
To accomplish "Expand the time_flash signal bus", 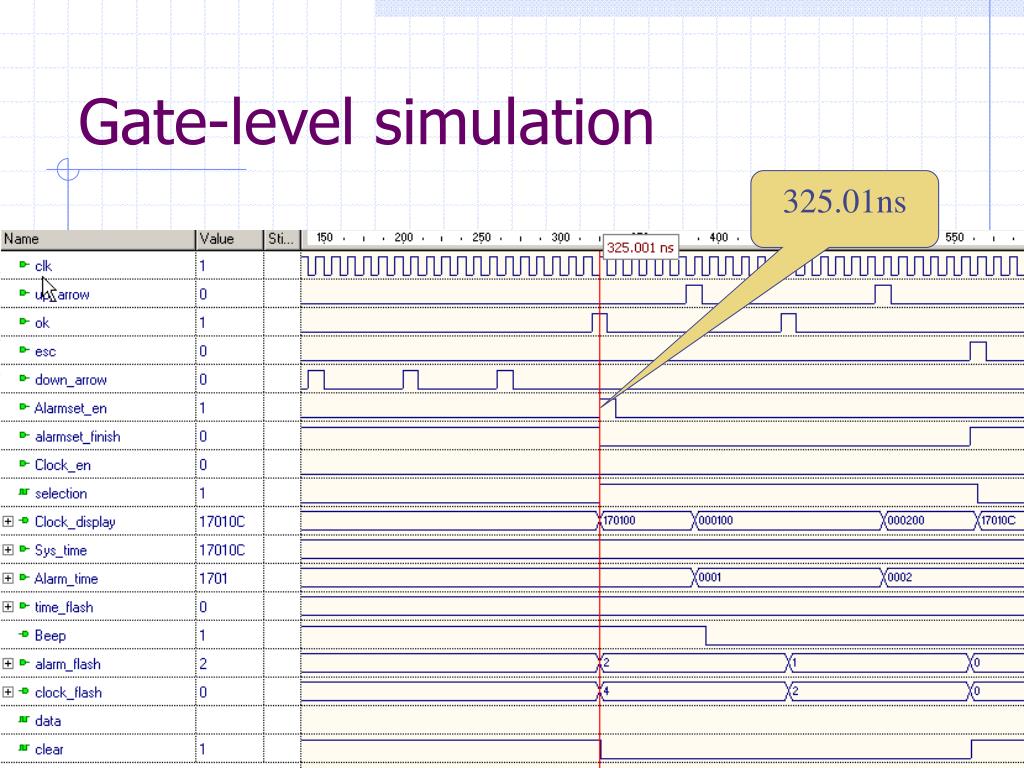I will 8,607.
